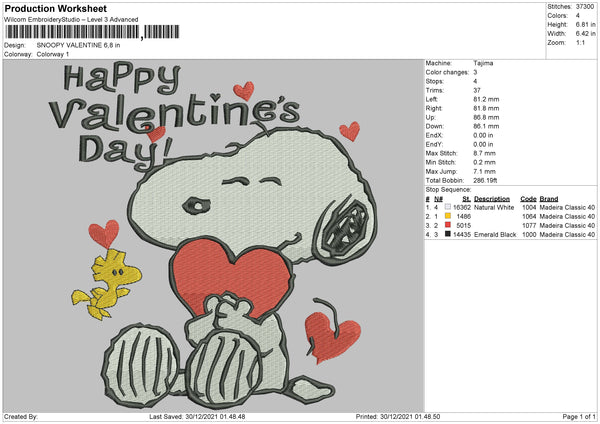Click the red thread swatch, code 1077
The height and width of the screenshot is (424, 600).
click(x=448, y=225)
